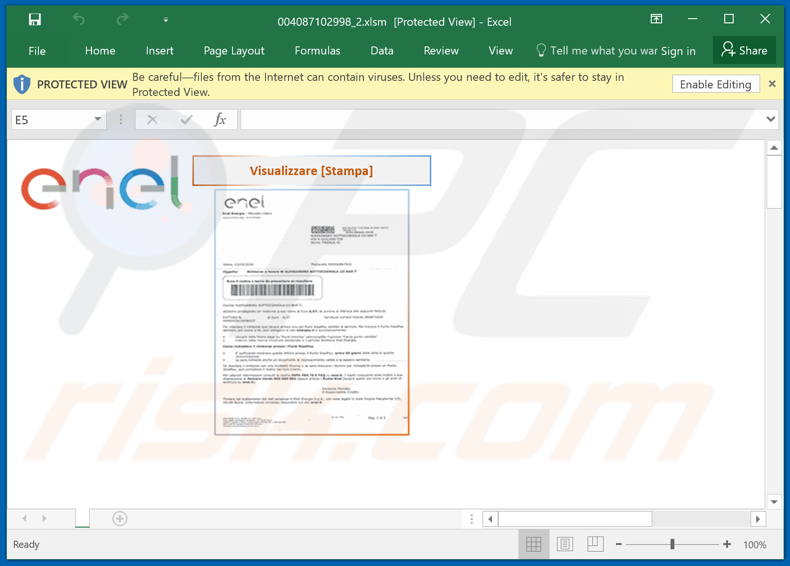Image resolution: width=790 pixels, height=566 pixels.
Task: Cancel formula entry with the X icon
Action: (152, 120)
